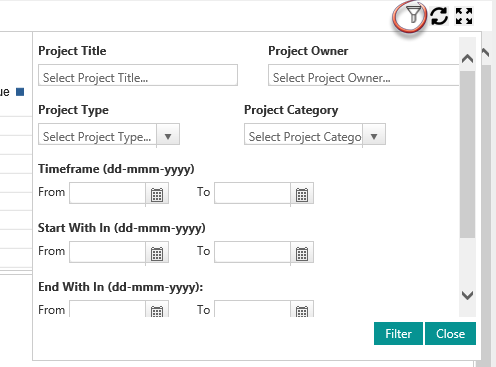Image resolution: width=496 pixels, height=367 pixels.
Task: Click the fullscreen expand icon
Action: [464, 16]
